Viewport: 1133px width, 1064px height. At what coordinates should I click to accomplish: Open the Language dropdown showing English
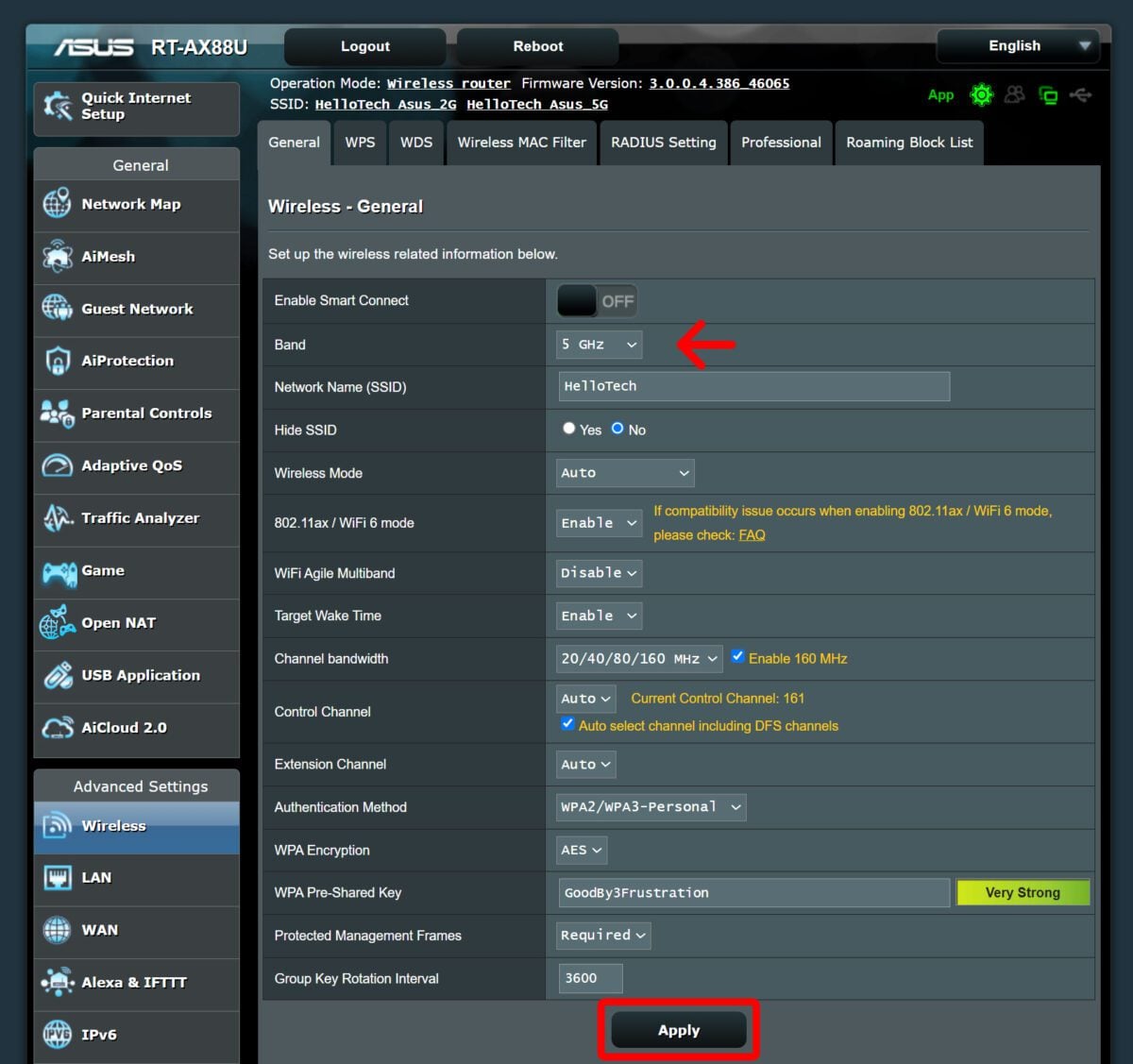click(1017, 46)
